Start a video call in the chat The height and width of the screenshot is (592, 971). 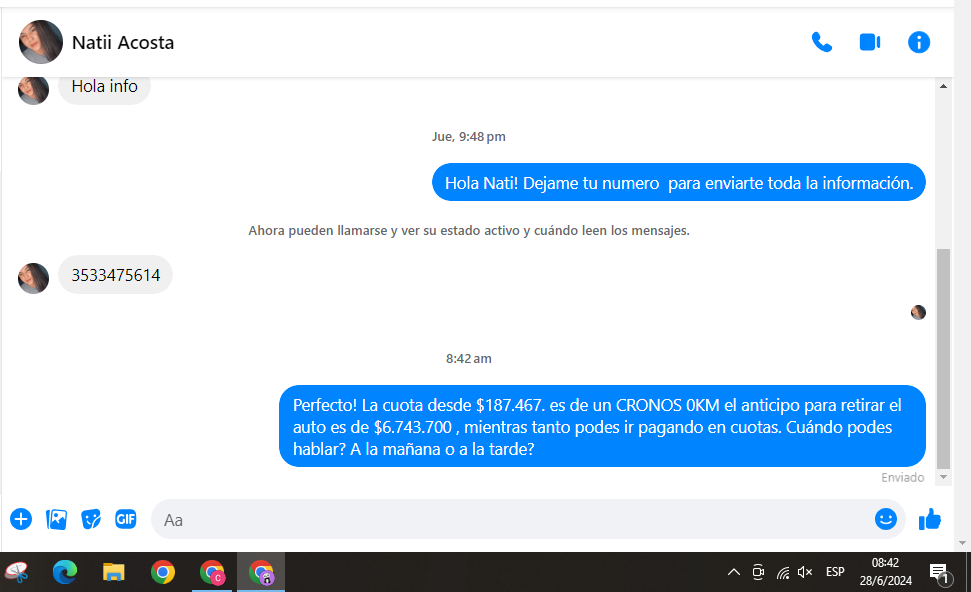click(869, 42)
